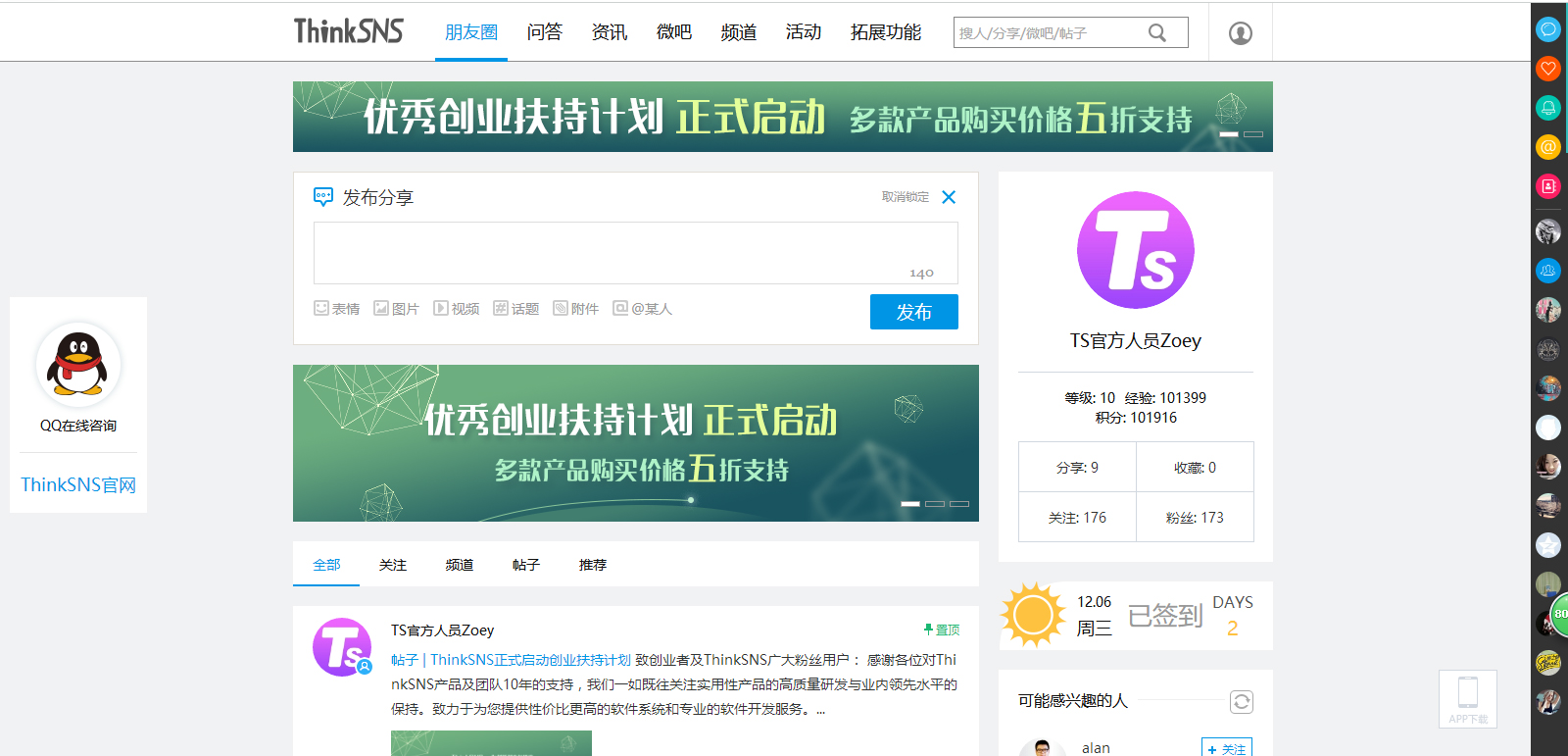Click the top banner 优秀创业扶持计划
This screenshot has height=756, width=1568.
click(783, 117)
